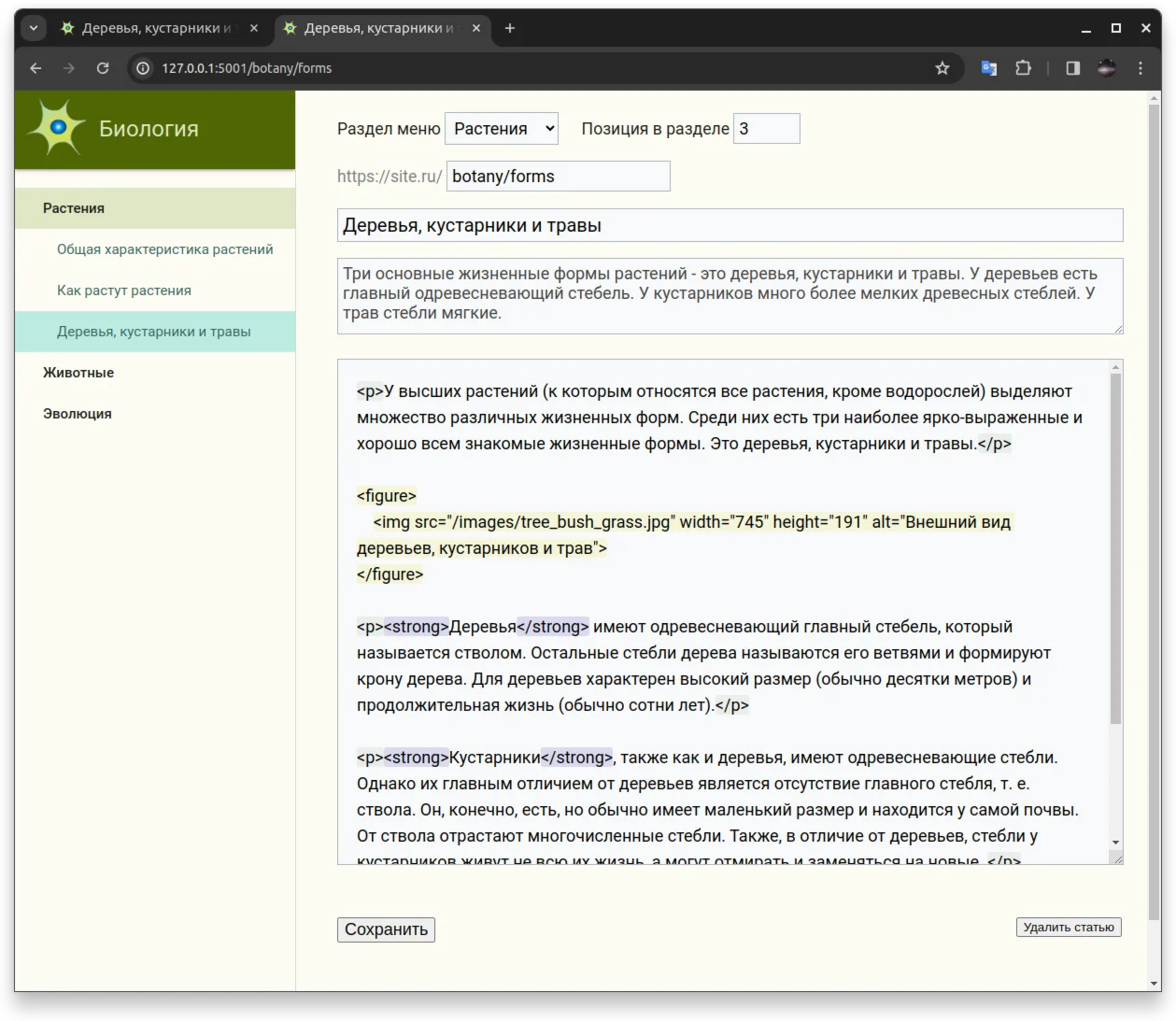Click the Сохранить button
The image size is (1176, 1021).
[386, 929]
